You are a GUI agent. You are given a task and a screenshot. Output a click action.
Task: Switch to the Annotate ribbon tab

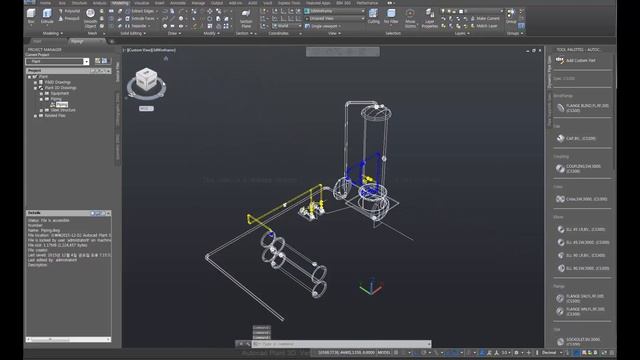(x=178, y=3)
